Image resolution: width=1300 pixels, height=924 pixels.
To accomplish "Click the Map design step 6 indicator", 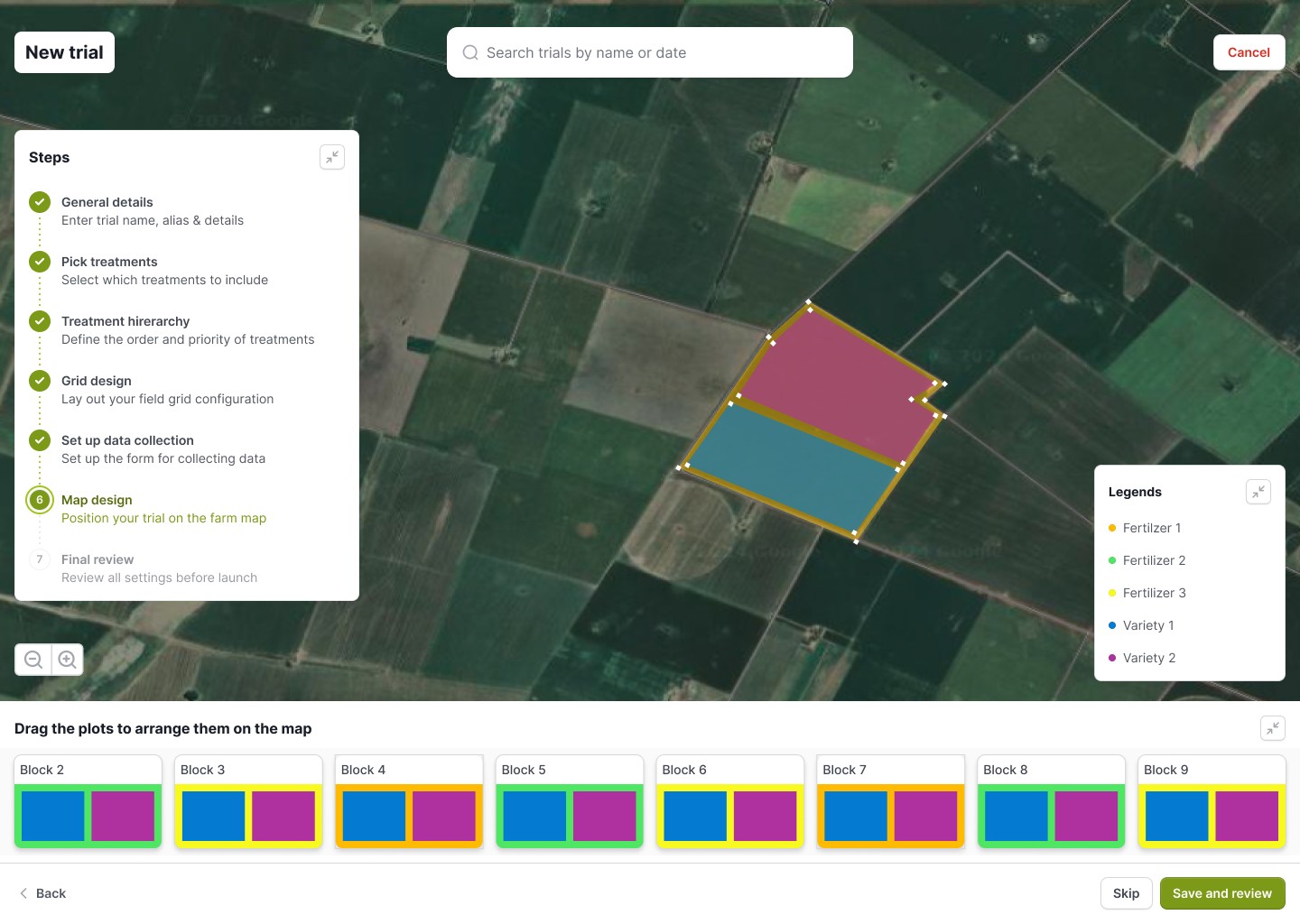I will (x=40, y=500).
